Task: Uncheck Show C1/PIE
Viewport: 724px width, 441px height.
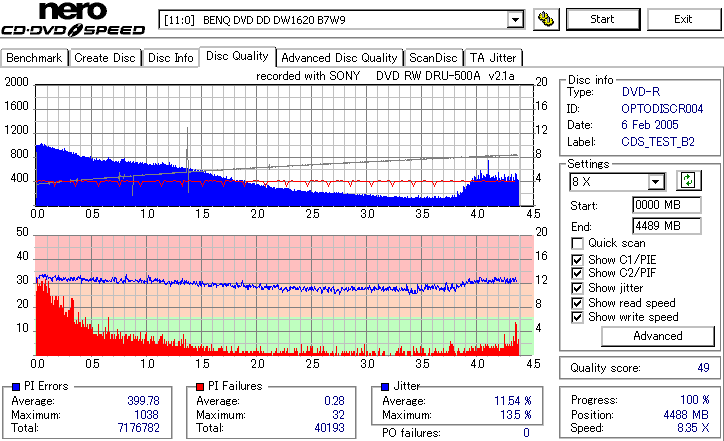Action: tap(577, 260)
